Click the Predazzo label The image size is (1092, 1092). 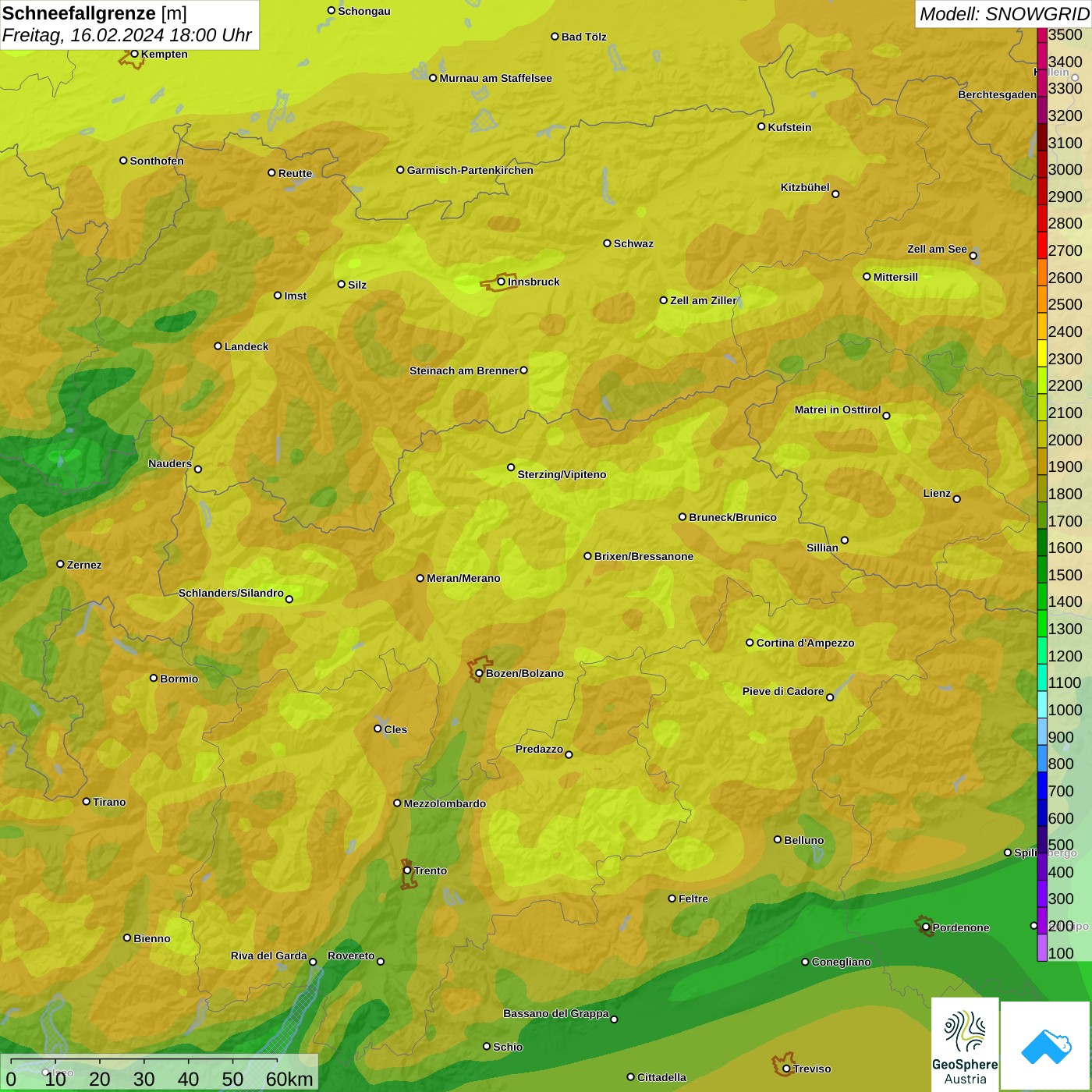[x=539, y=749]
